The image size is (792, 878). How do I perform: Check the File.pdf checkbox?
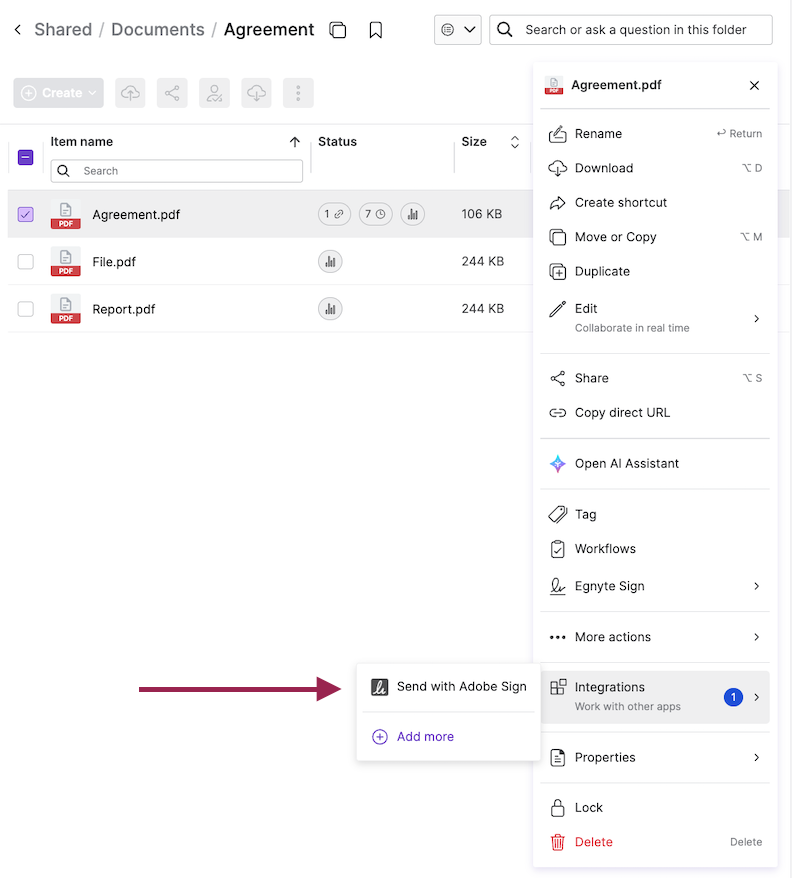(26, 261)
